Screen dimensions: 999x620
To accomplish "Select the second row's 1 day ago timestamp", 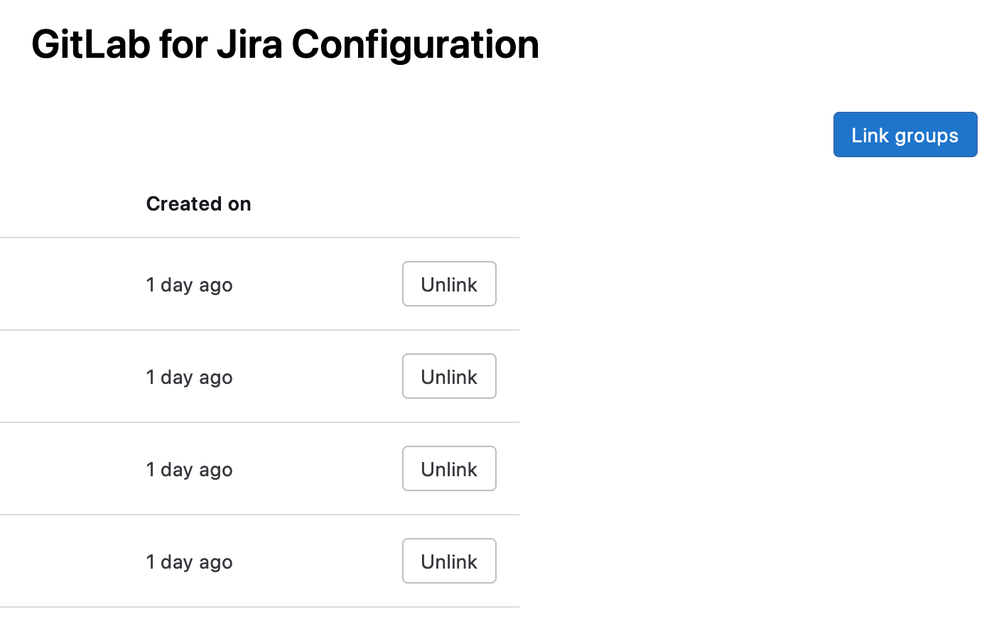I will (189, 377).
